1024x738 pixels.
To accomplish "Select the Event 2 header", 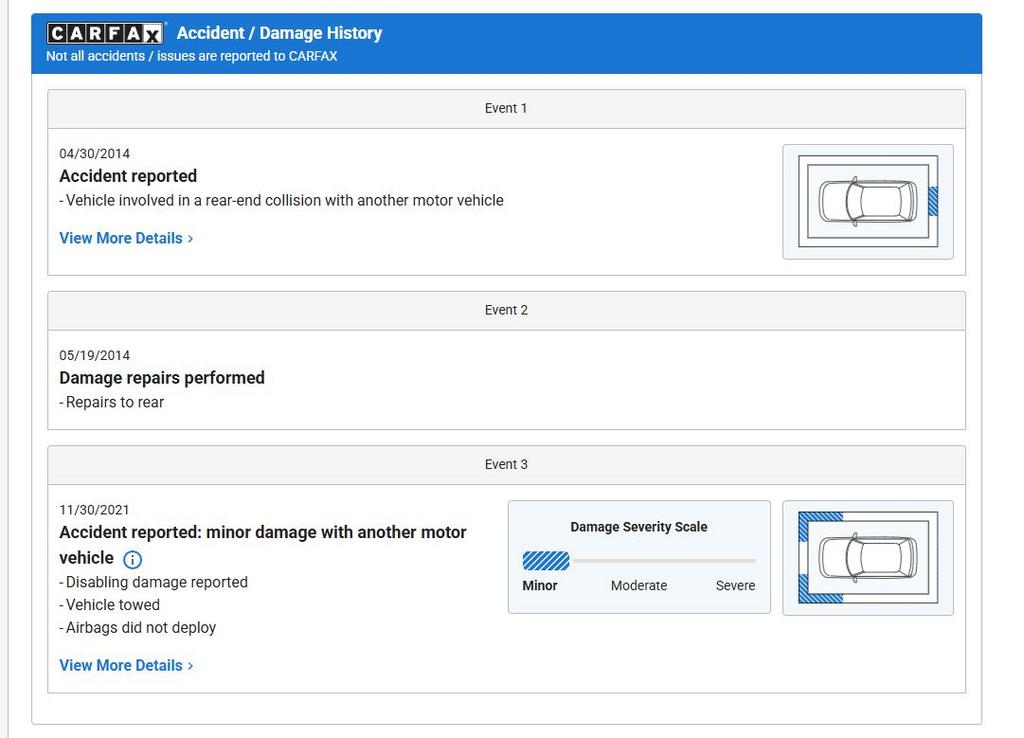I will pyautogui.click(x=506, y=310).
